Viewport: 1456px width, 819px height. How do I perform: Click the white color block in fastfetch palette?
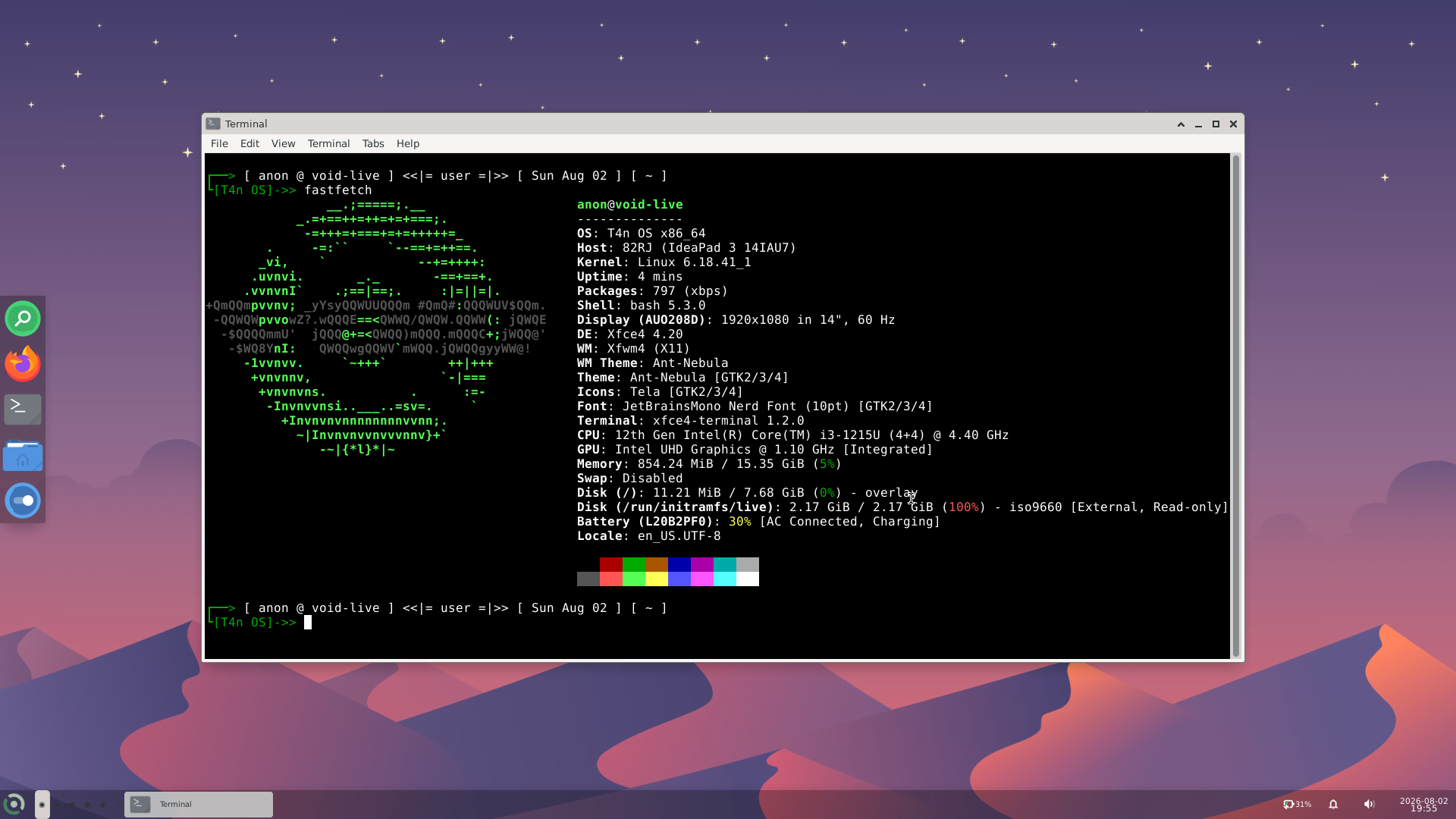[748, 579]
